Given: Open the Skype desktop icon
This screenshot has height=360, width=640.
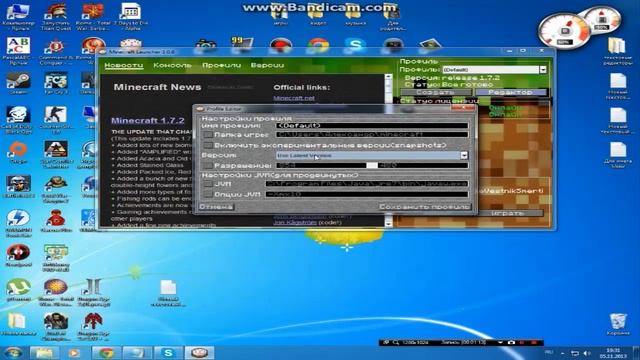Looking at the screenshot, I should [355, 45].
